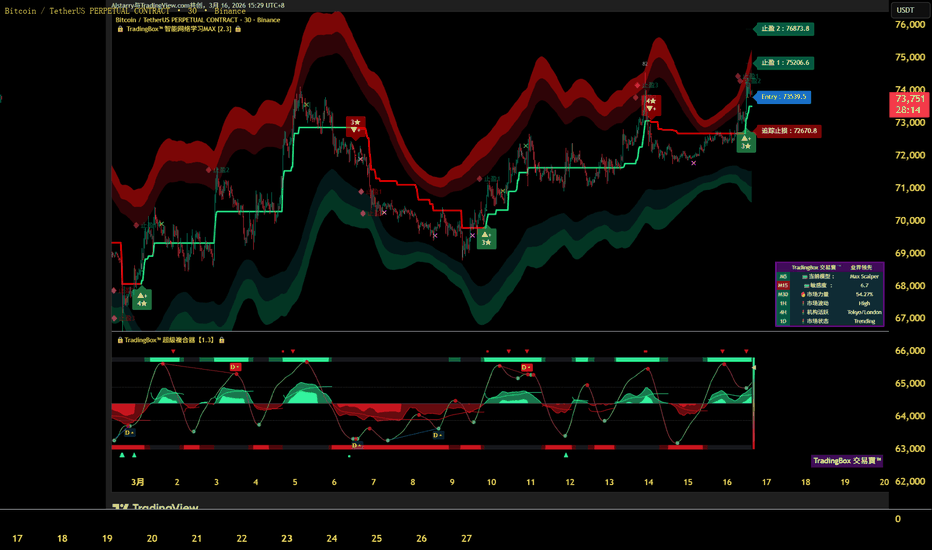This screenshot has height=550, width=932.
Task: Click the red D divergence marker near March 3
Action: point(235,368)
